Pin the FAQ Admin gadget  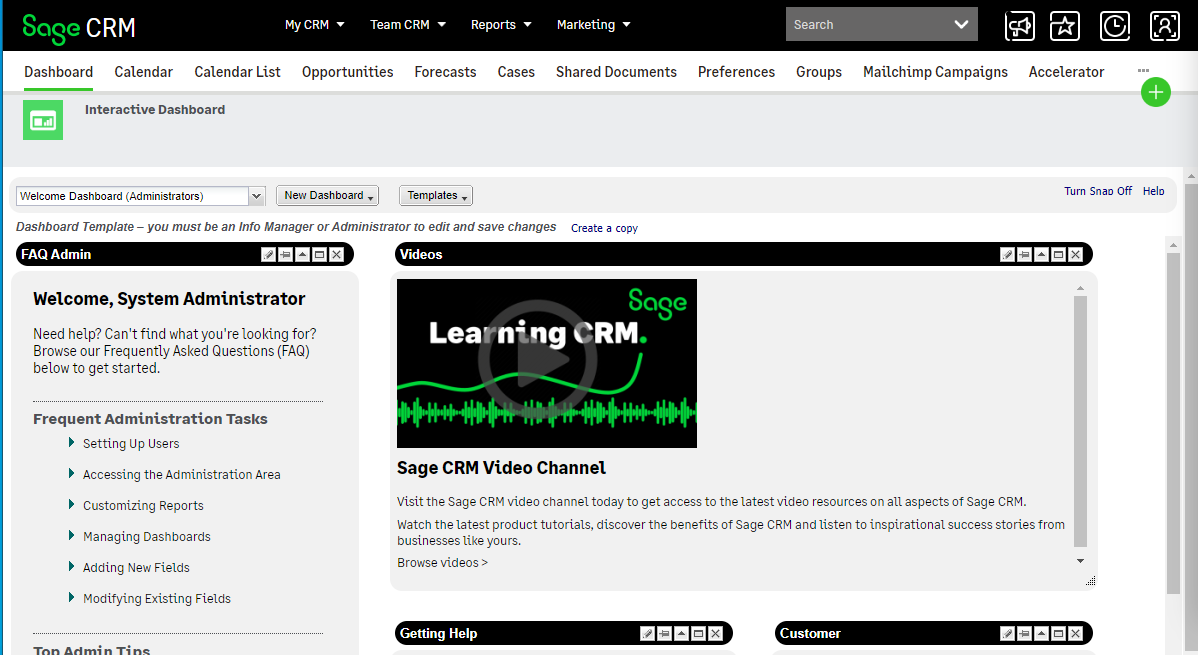click(285, 255)
